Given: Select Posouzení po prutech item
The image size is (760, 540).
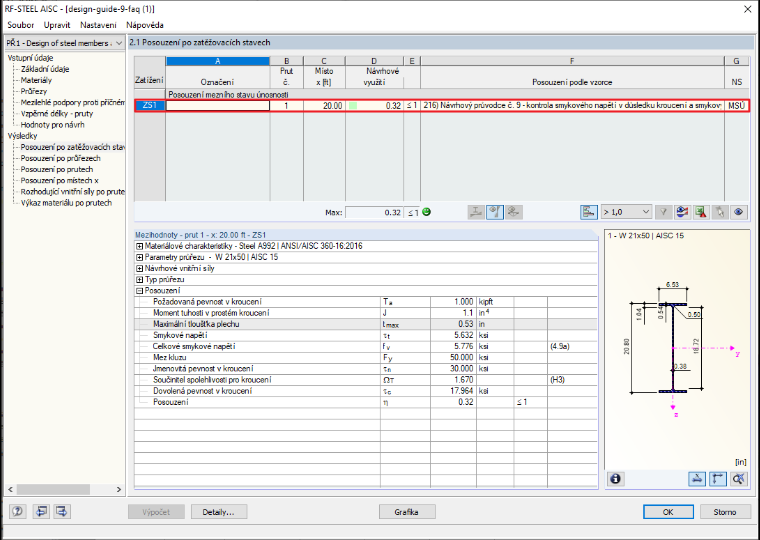Looking at the screenshot, I should pyautogui.click(x=57, y=169).
